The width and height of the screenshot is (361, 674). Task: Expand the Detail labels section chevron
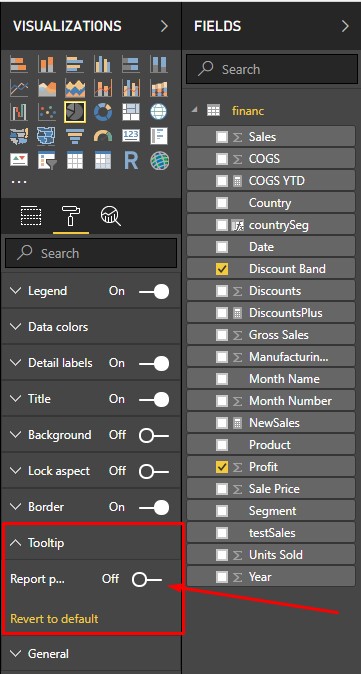click(15, 363)
